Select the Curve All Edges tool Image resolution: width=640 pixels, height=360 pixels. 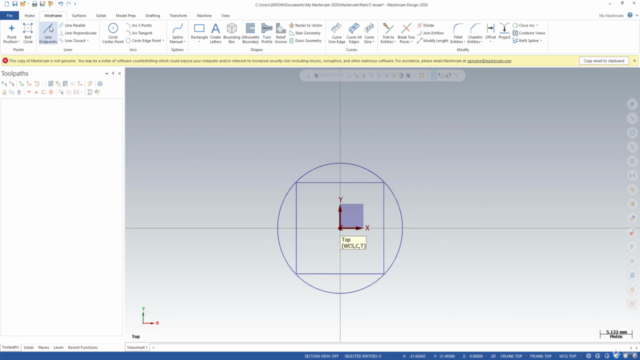[354, 33]
